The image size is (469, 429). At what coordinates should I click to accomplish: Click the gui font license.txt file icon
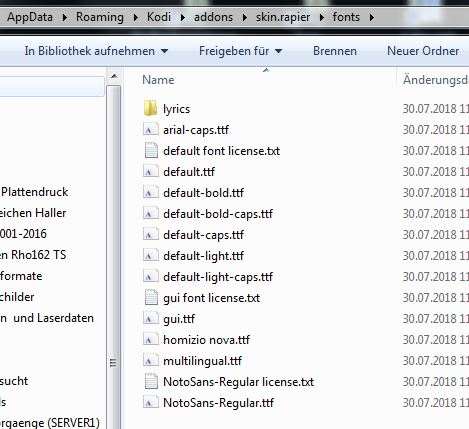151,297
